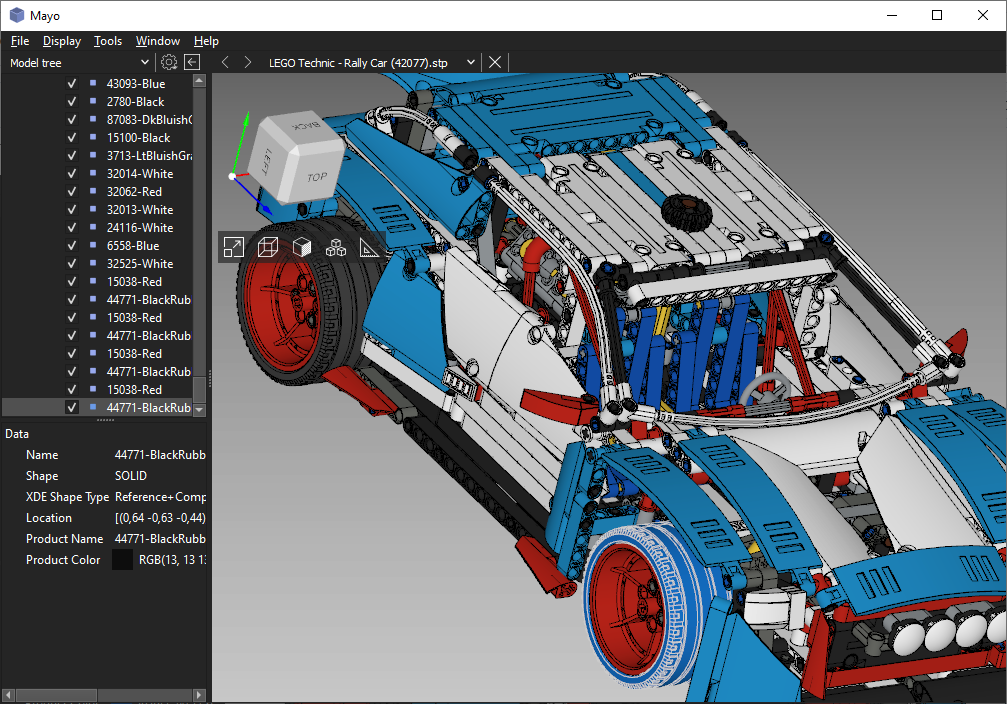Click the Shape value SOLID
This screenshot has height=704, width=1007.
coord(131,476)
